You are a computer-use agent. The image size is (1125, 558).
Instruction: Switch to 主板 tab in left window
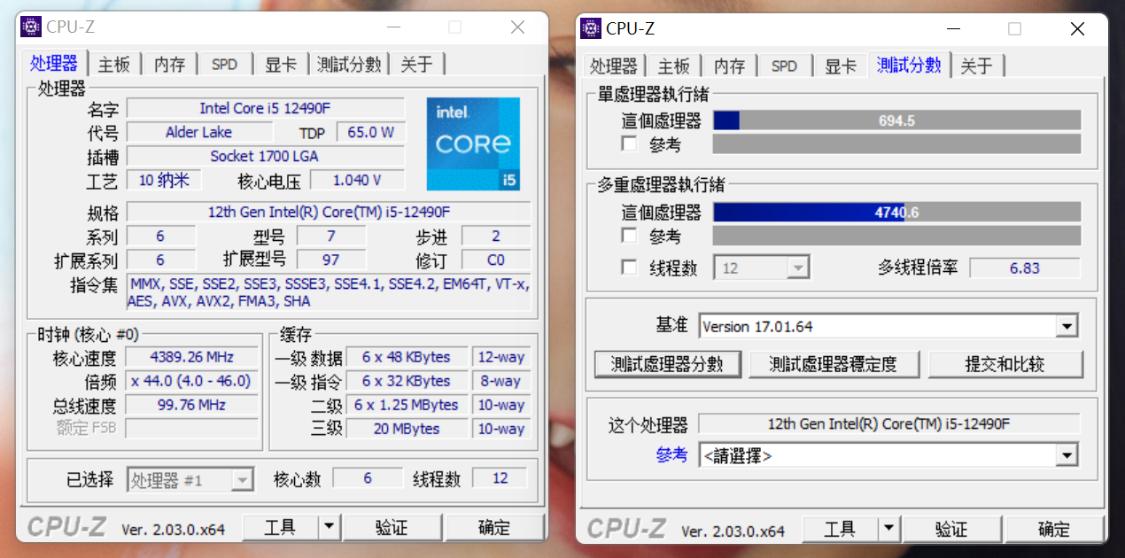tap(114, 65)
